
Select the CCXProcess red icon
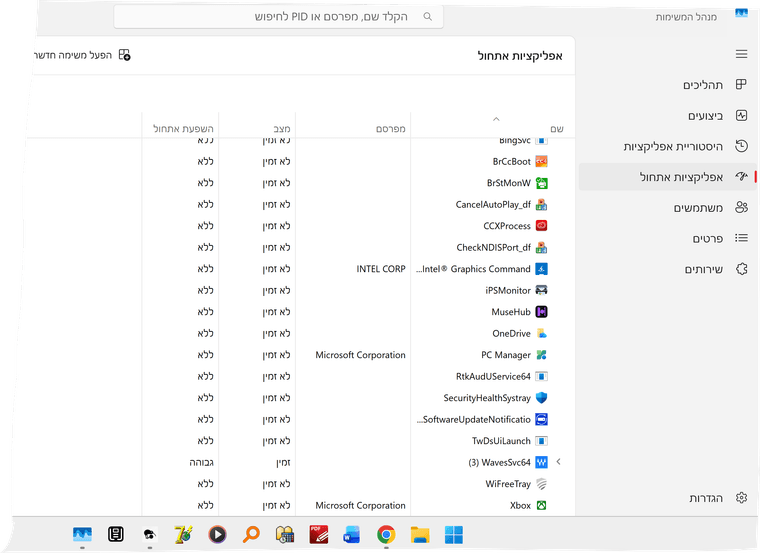pyautogui.click(x=541, y=226)
